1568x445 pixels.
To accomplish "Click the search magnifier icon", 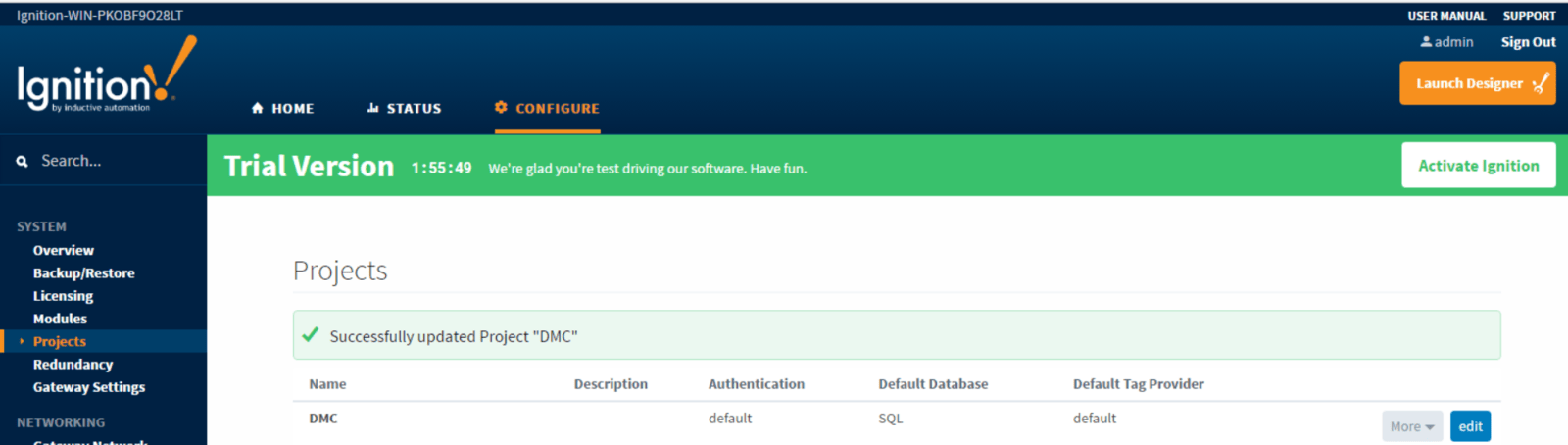I will pos(23,162).
